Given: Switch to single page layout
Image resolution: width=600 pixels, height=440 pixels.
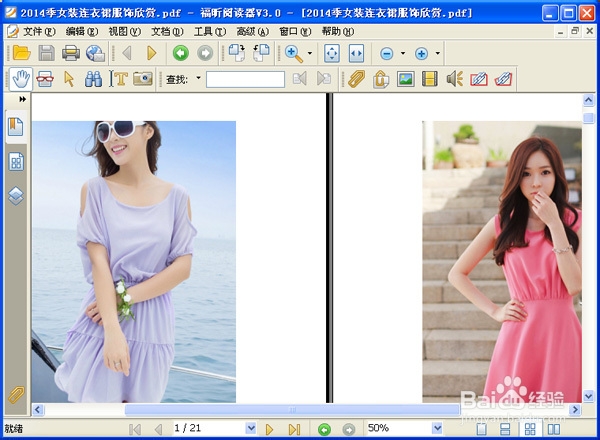Looking at the screenshot, I should click(x=481, y=429).
